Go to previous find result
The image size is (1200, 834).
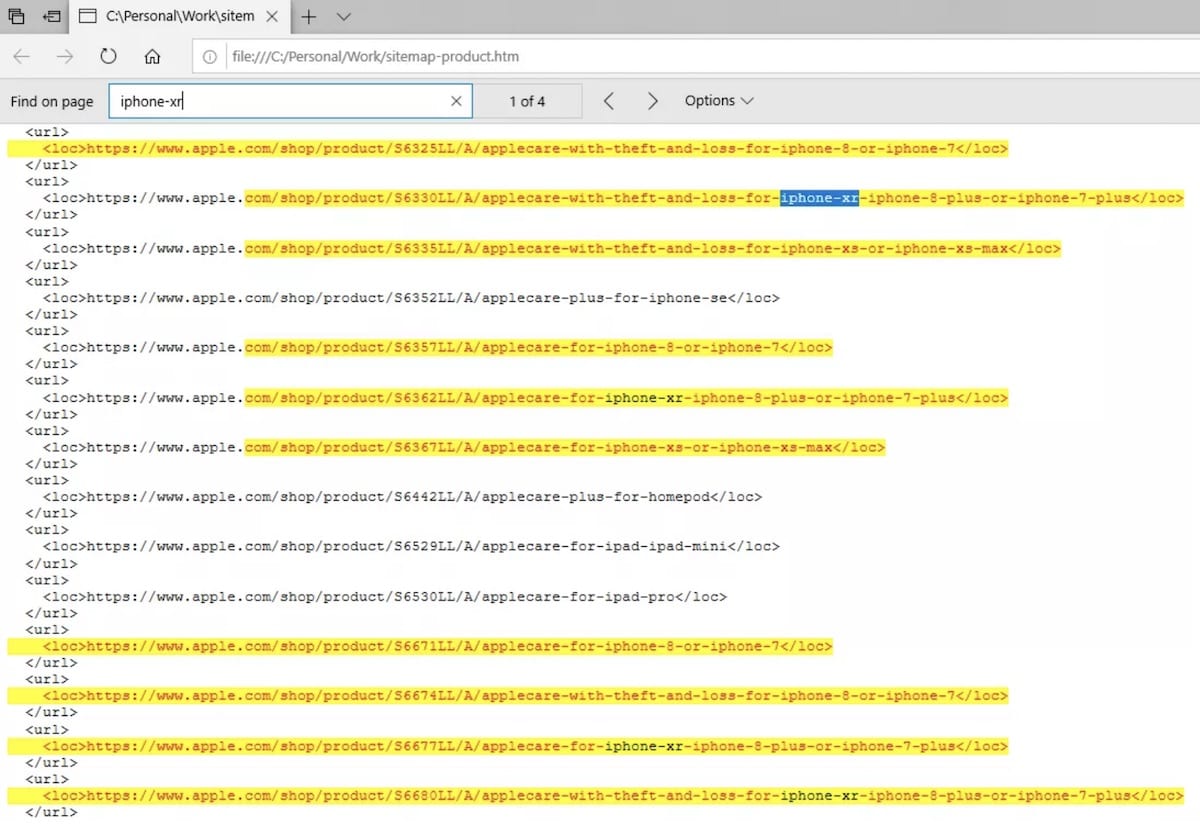pyautogui.click(x=608, y=101)
